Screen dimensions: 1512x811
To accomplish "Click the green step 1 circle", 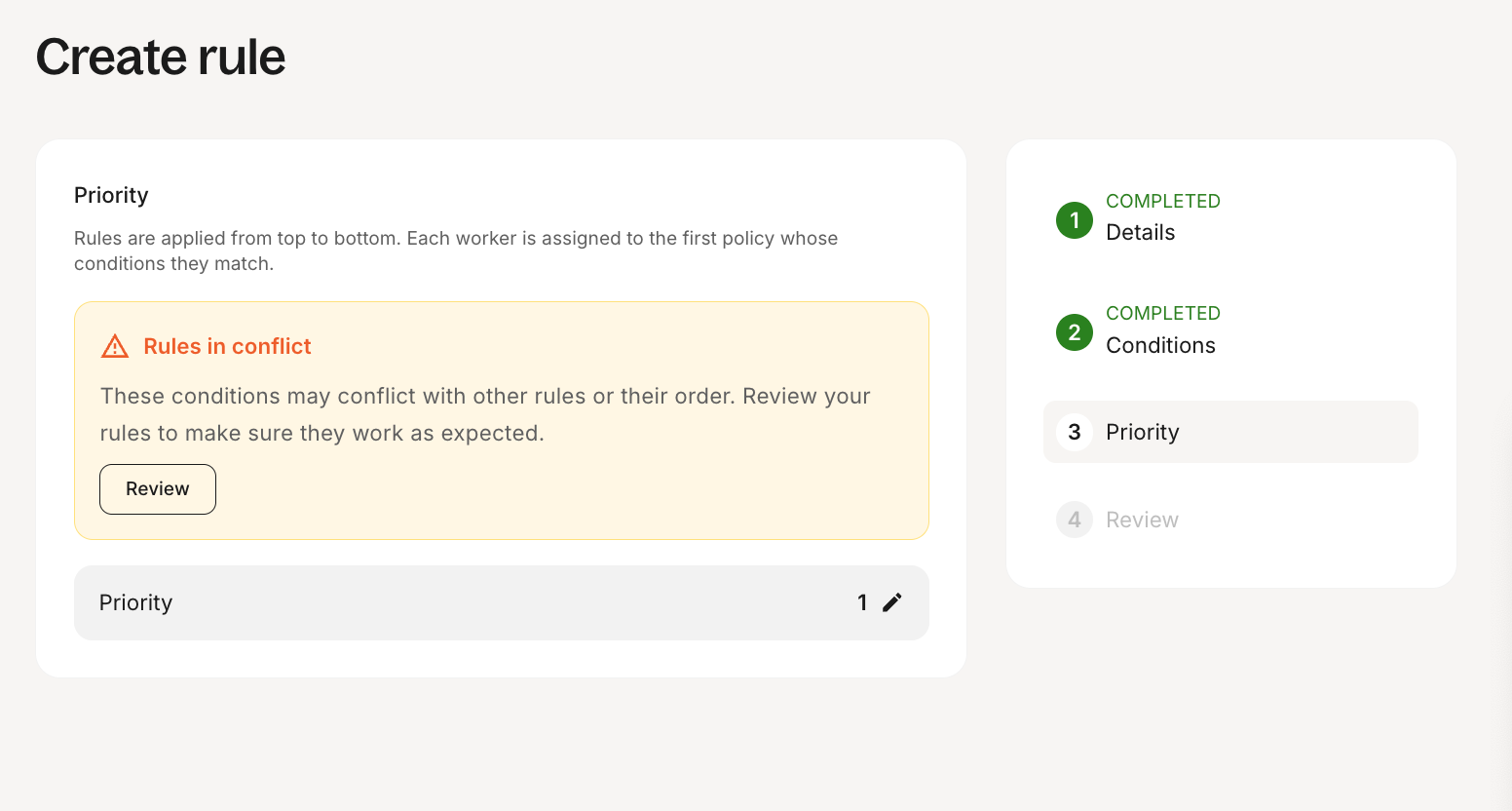I will coord(1075,220).
